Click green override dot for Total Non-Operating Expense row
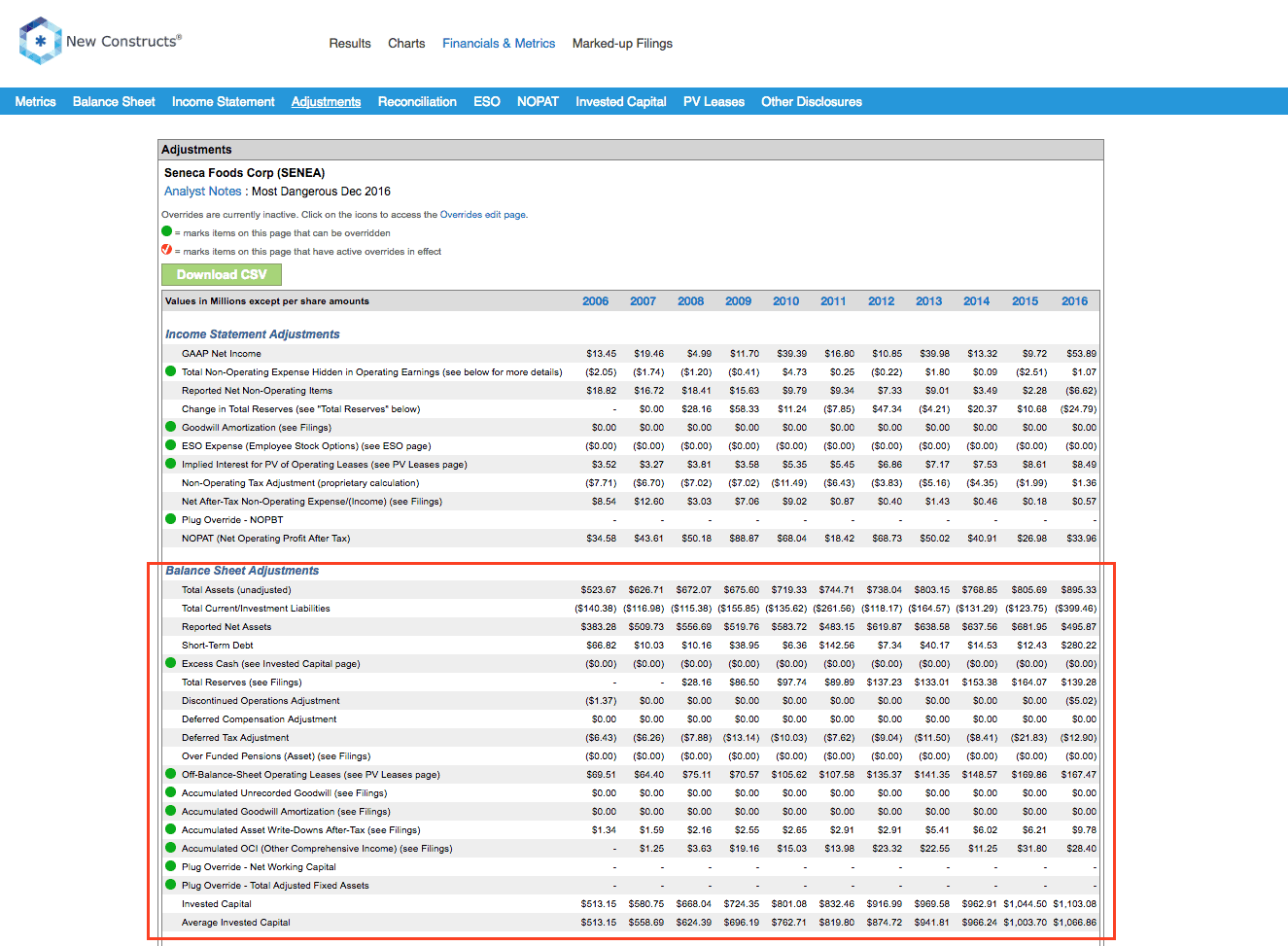The image size is (1288, 946). point(170,371)
